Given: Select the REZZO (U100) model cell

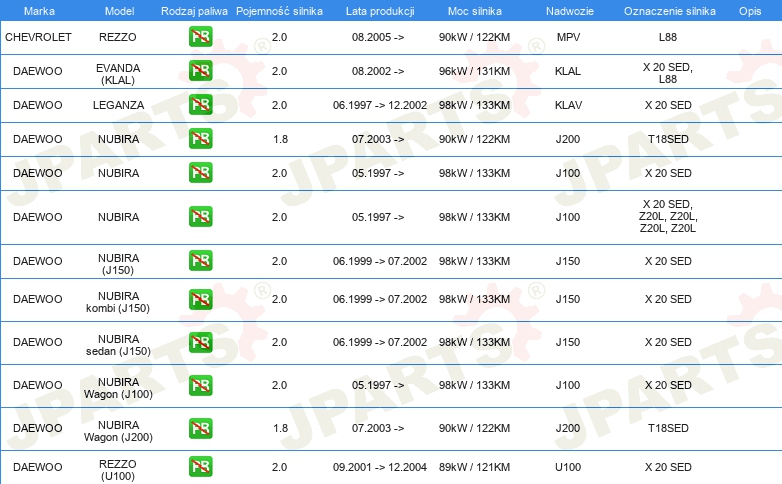Looking at the screenshot, I should [x=118, y=470].
